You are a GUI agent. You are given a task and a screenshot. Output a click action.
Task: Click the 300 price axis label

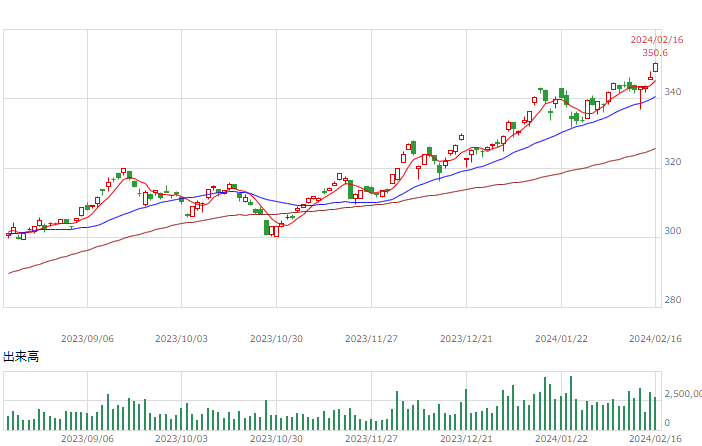pyautogui.click(x=672, y=231)
